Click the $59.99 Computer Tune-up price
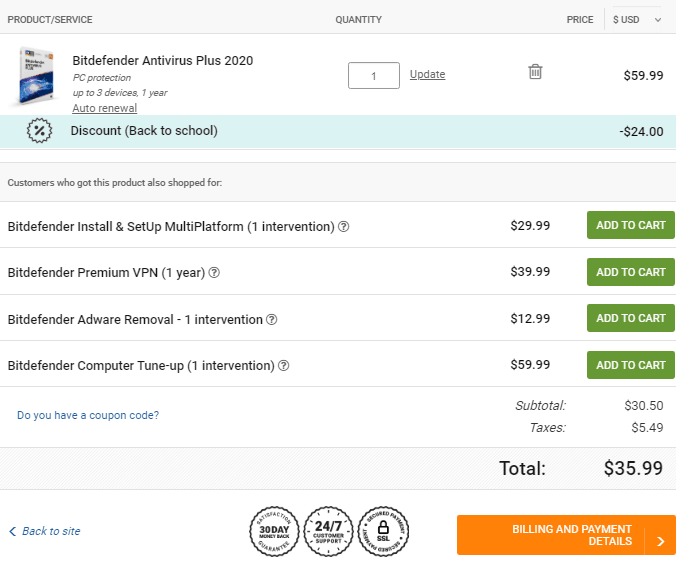The width and height of the screenshot is (683, 567). coord(530,364)
